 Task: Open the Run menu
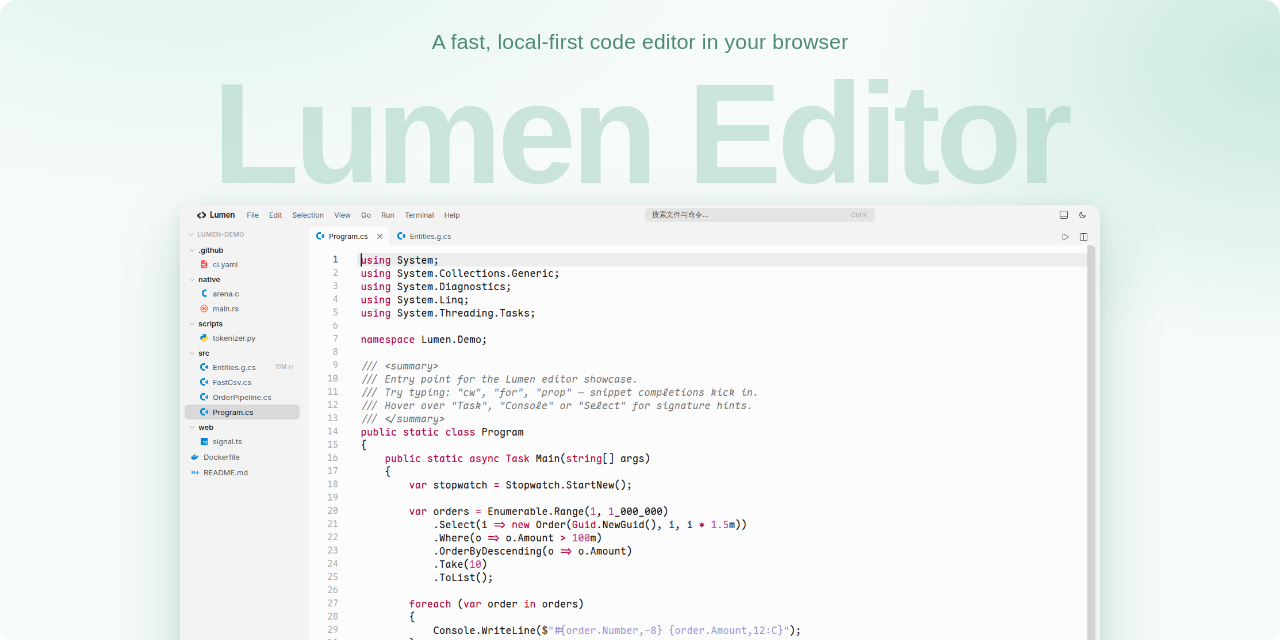point(388,215)
